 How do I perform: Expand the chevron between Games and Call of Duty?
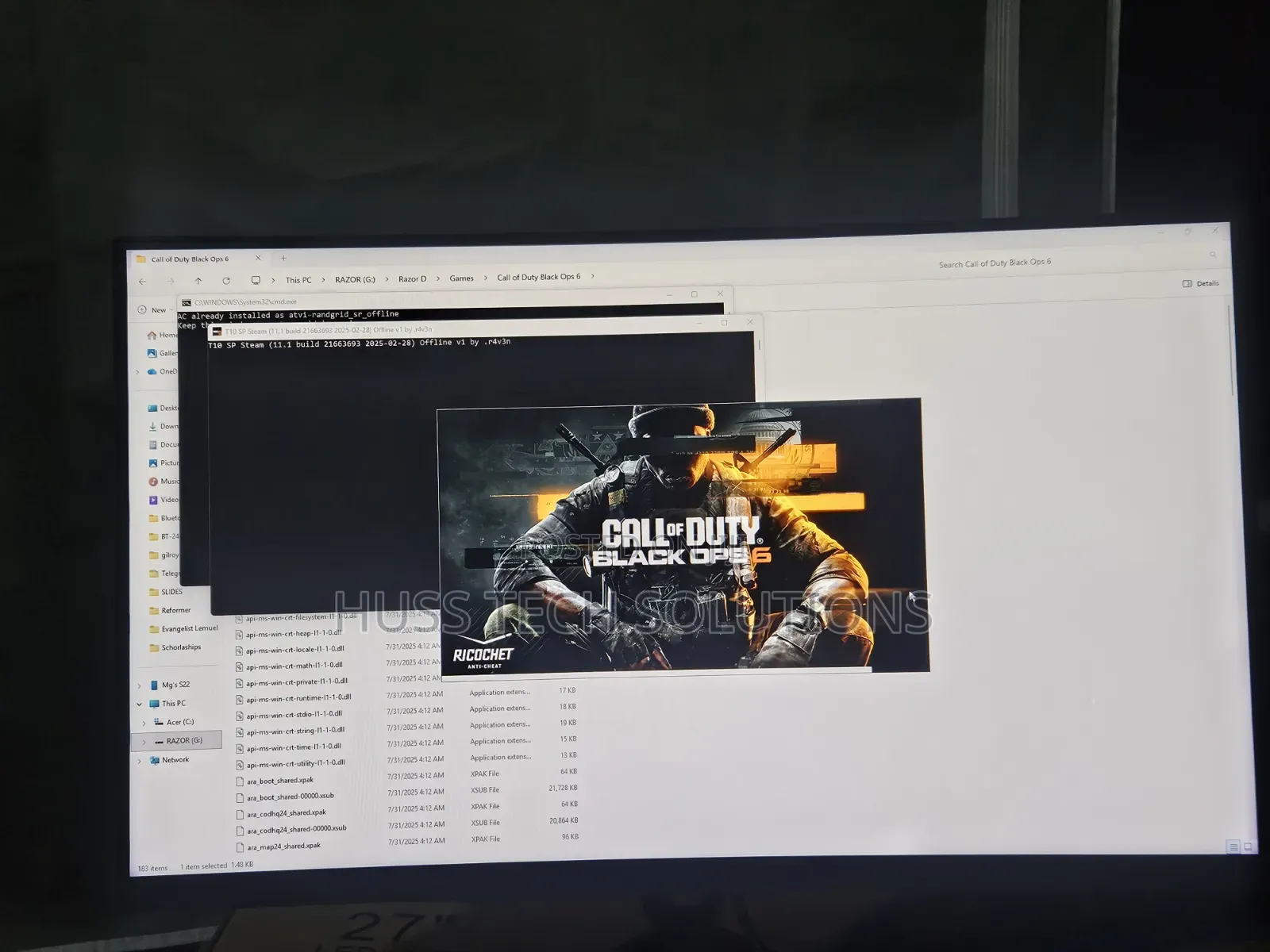tap(486, 278)
